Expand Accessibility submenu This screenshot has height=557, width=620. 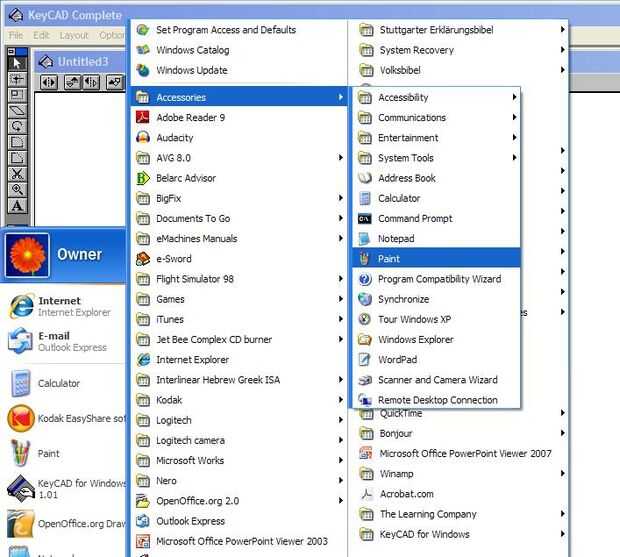tap(436, 97)
